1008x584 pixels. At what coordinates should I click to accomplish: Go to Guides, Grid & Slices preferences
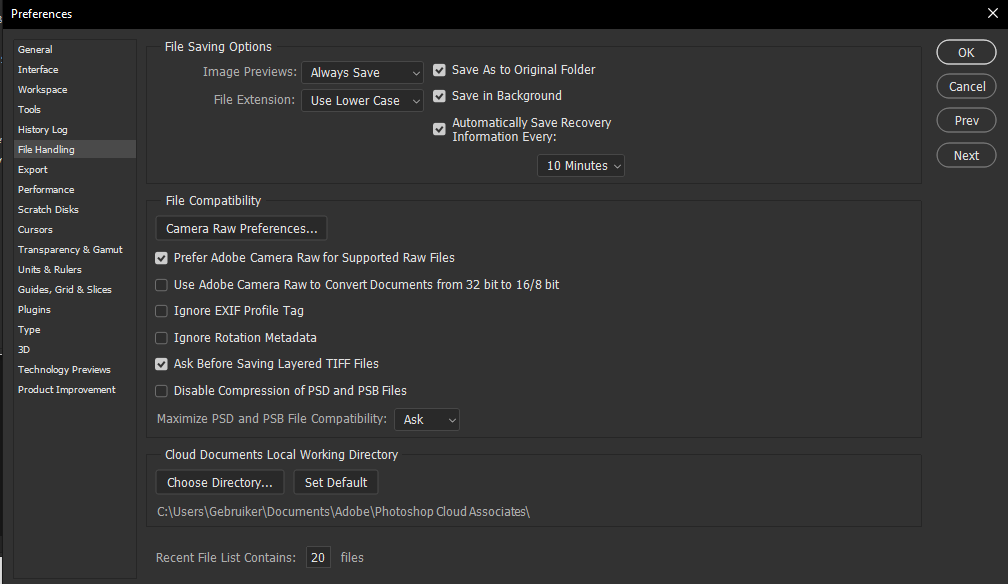point(65,290)
